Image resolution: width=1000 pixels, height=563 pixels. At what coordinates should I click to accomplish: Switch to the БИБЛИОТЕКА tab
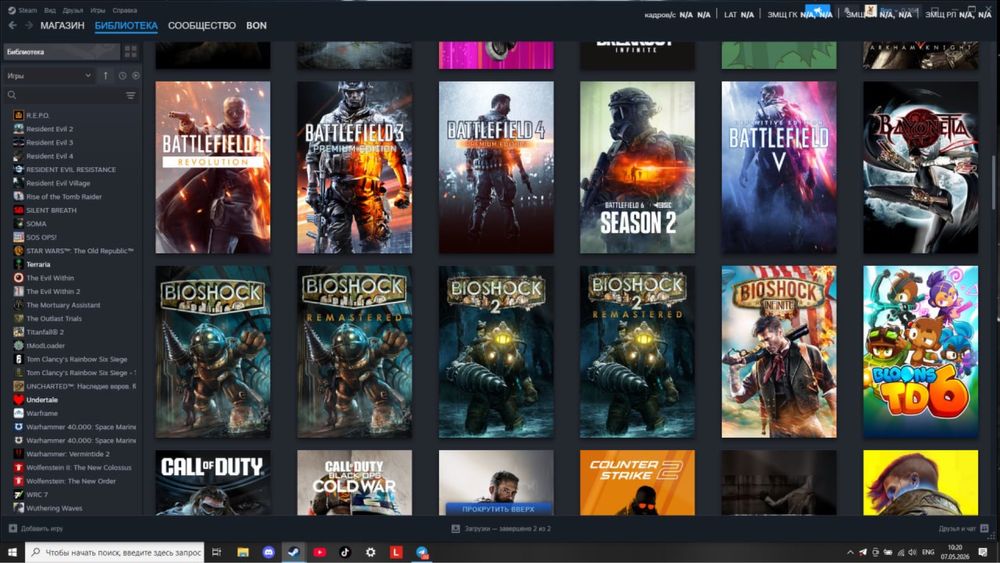[126, 26]
